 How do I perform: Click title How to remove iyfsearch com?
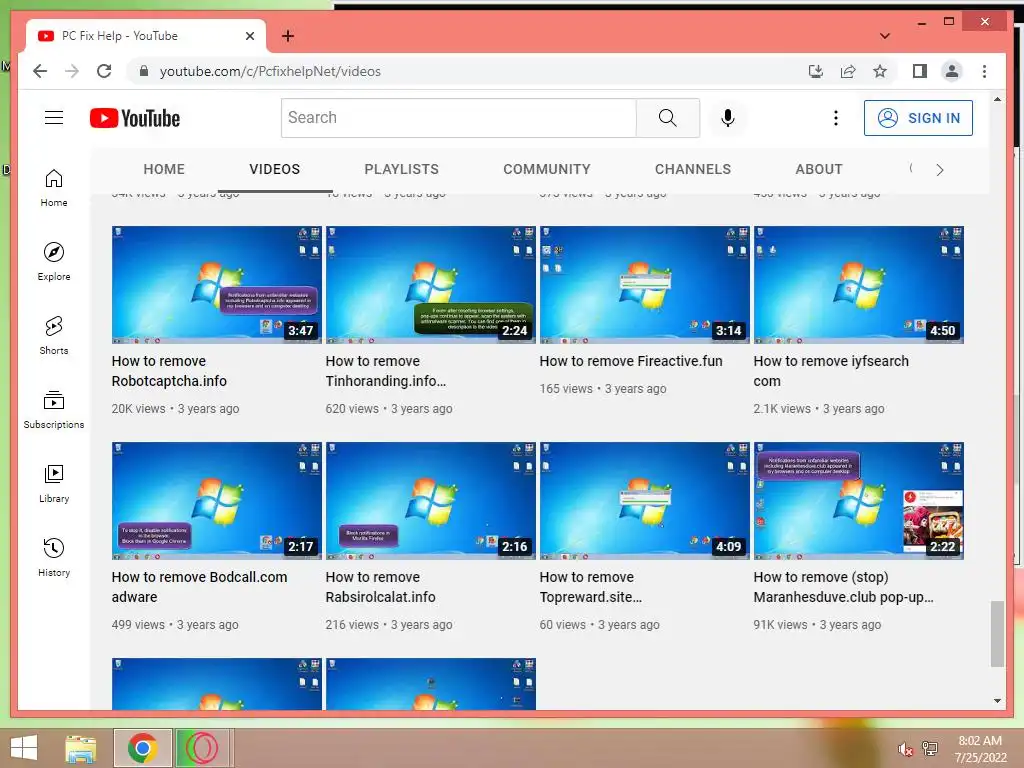coord(831,371)
